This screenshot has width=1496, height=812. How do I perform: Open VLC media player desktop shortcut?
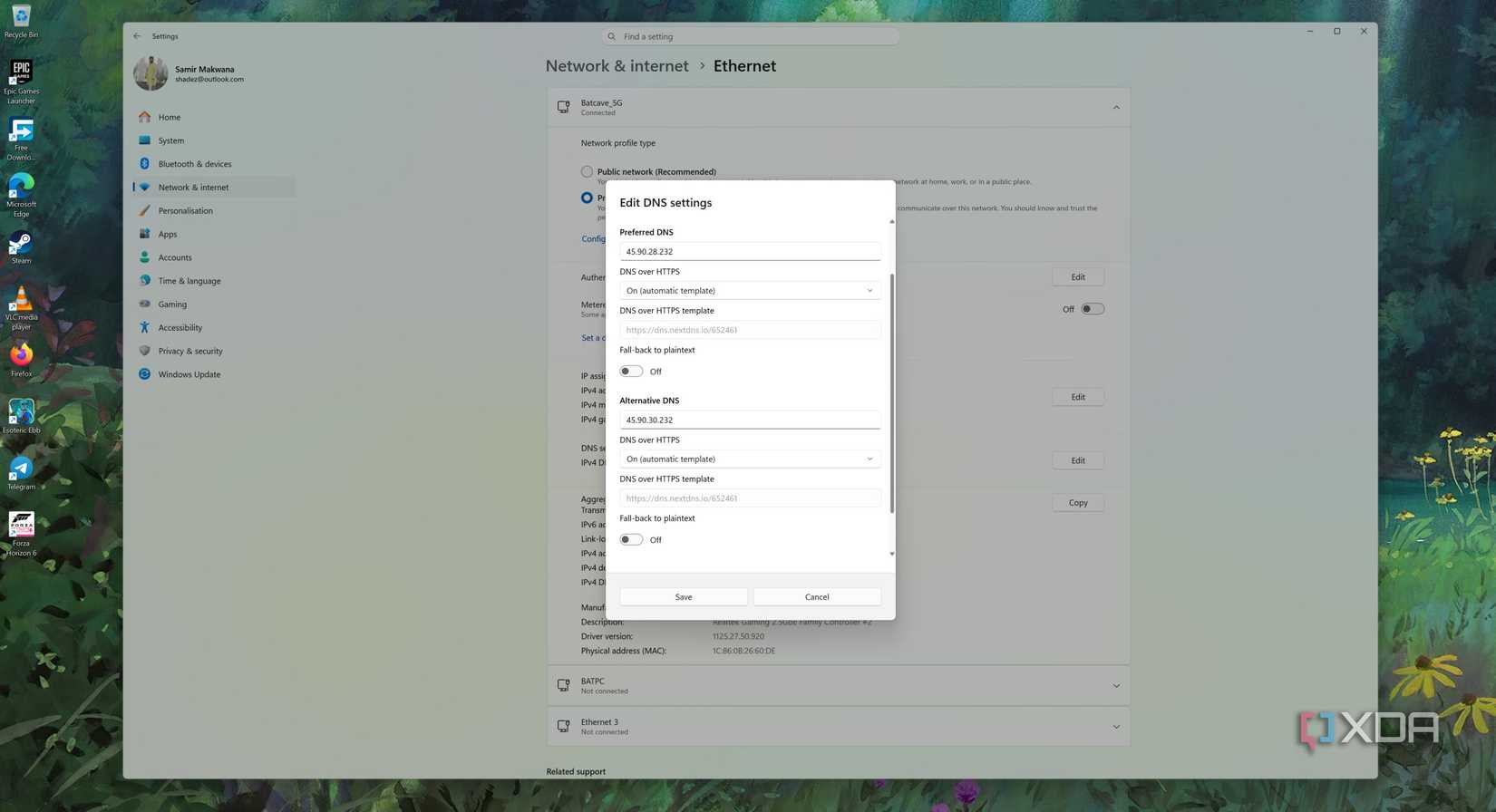(x=21, y=308)
